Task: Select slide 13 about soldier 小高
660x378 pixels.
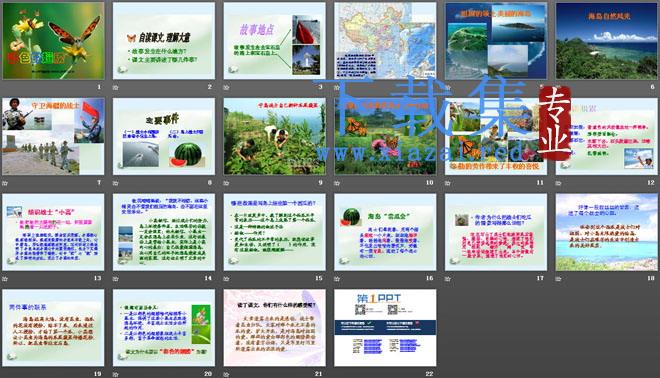Action: (53, 232)
